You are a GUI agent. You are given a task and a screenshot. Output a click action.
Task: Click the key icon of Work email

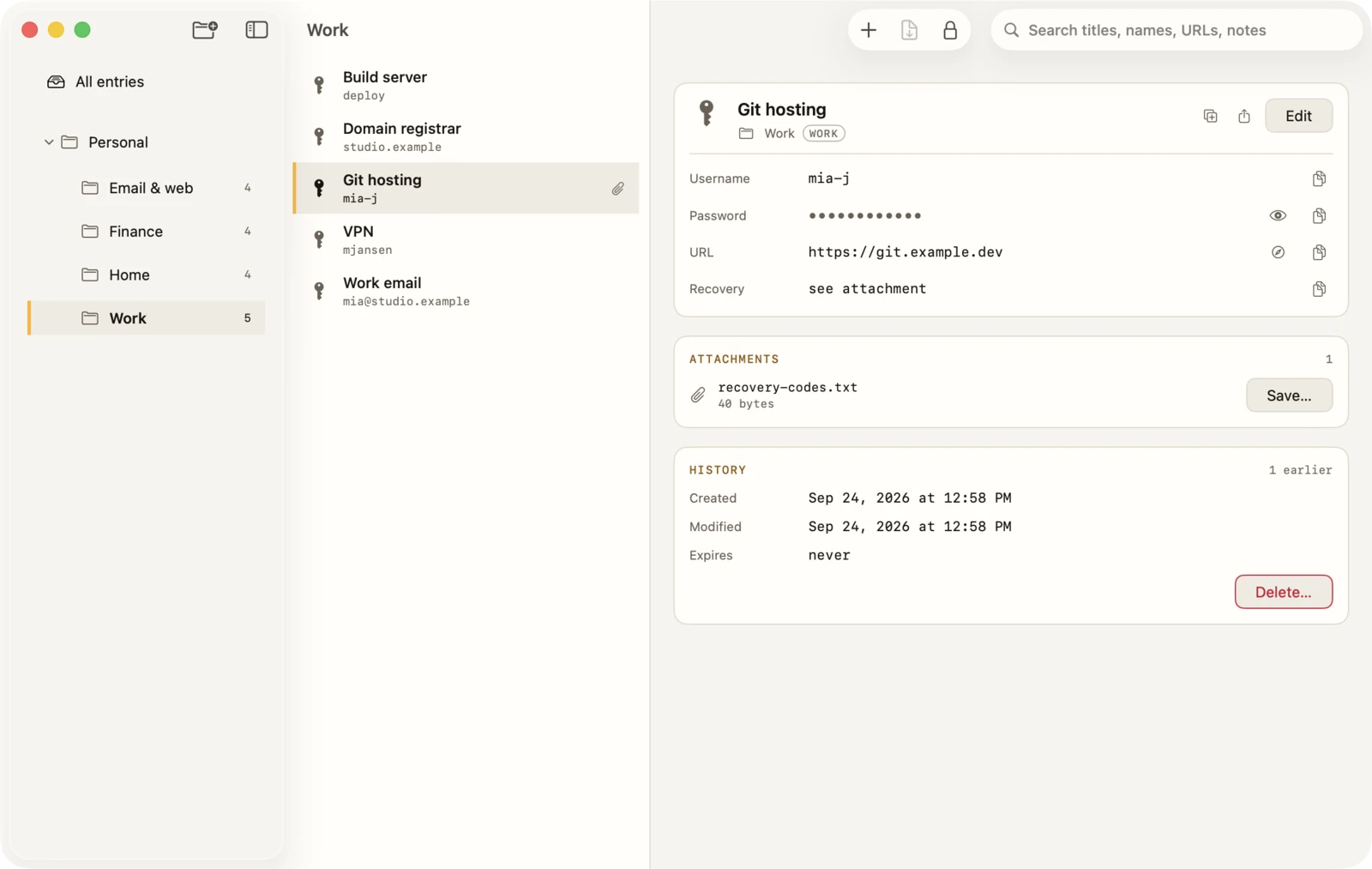[x=319, y=291]
